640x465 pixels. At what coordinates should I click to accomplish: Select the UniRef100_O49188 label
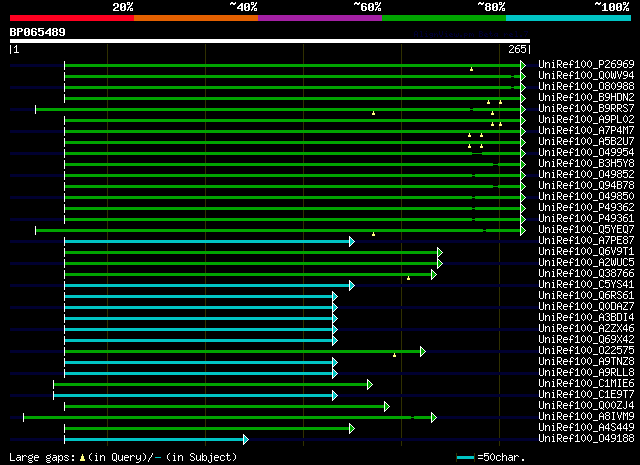pyautogui.click(x=586, y=439)
